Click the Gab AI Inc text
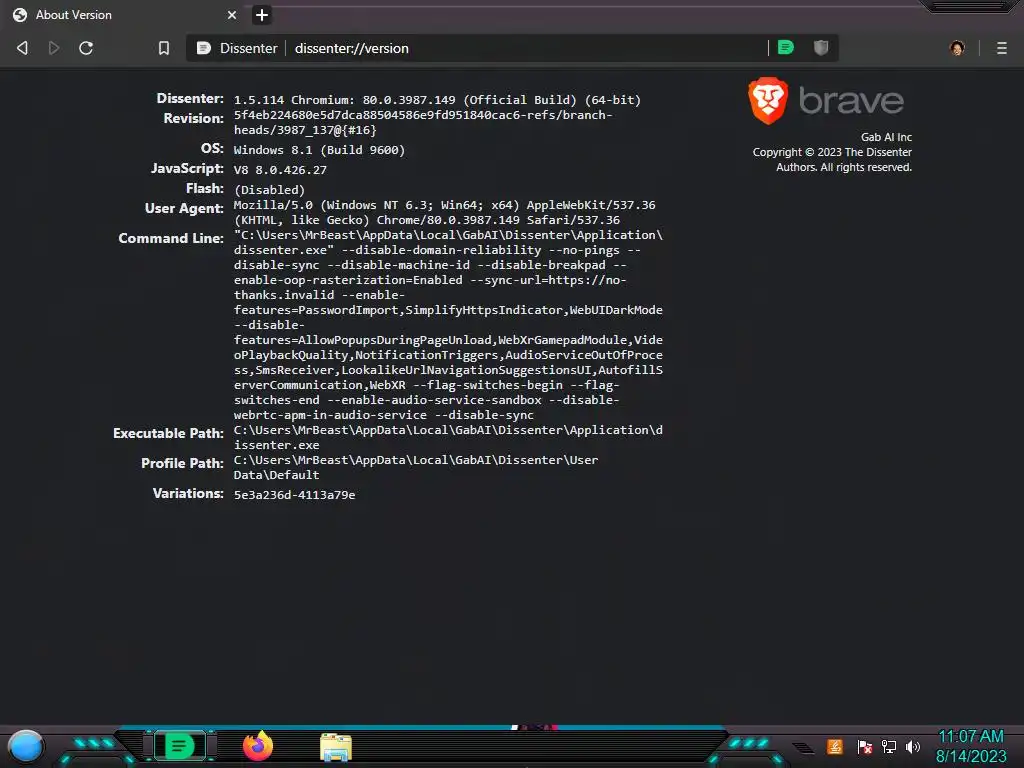The width and height of the screenshot is (1024, 768). tap(886, 137)
